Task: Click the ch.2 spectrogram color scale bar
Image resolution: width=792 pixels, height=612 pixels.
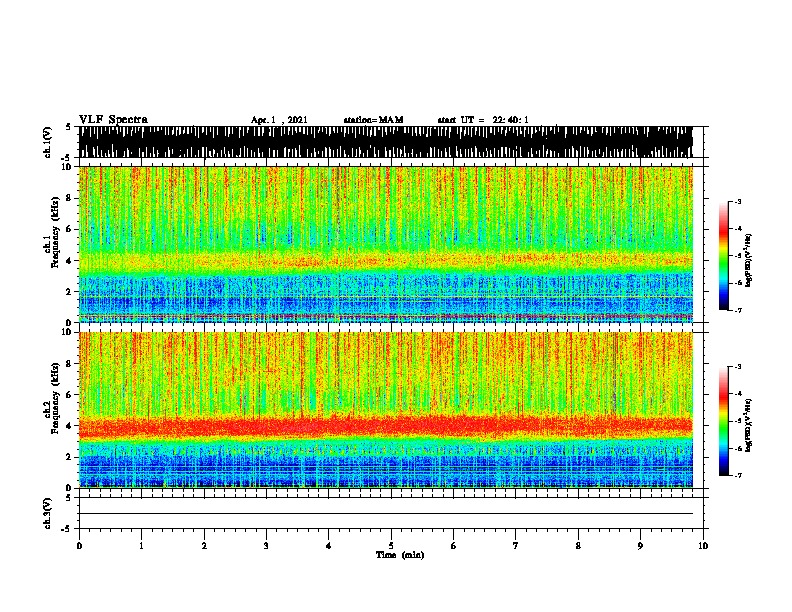Action: tap(723, 421)
